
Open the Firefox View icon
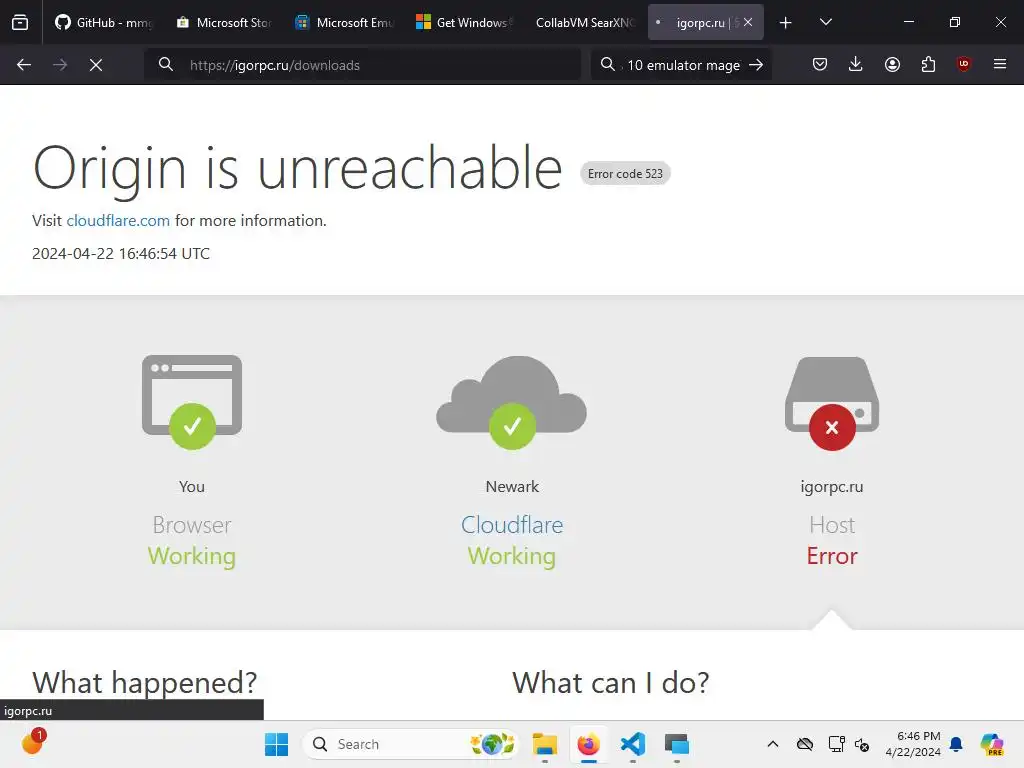click(x=20, y=22)
